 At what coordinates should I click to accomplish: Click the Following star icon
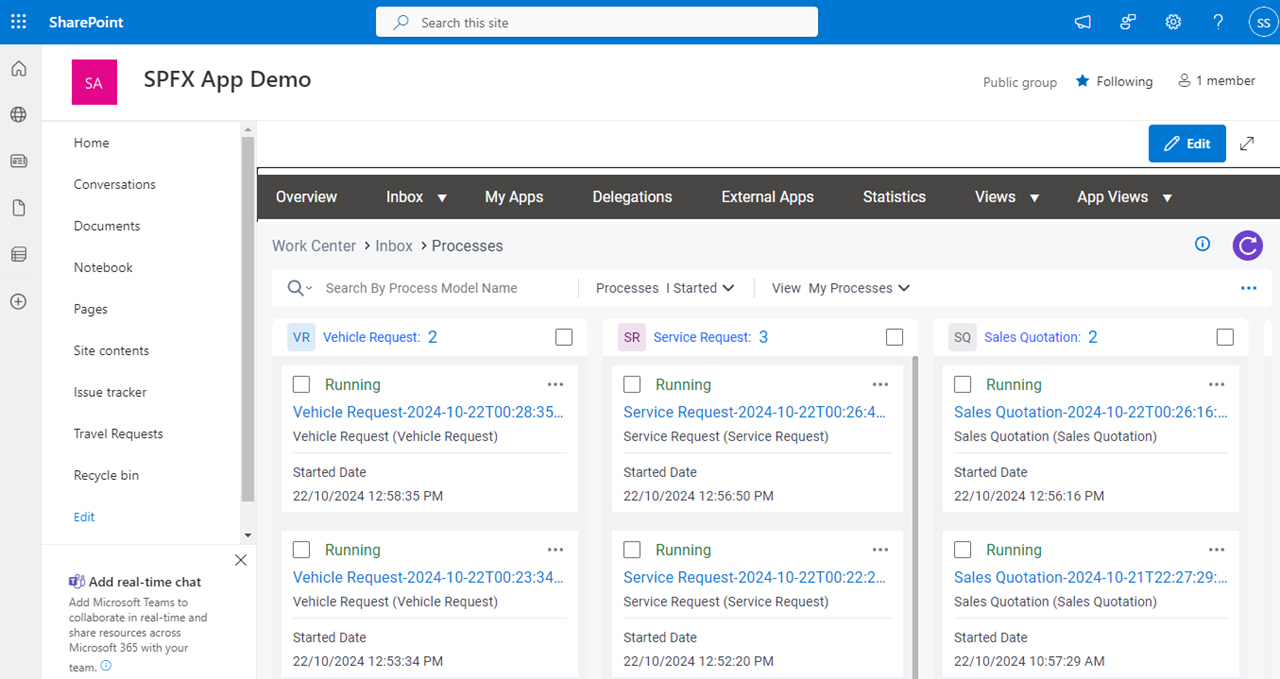click(1082, 81)
